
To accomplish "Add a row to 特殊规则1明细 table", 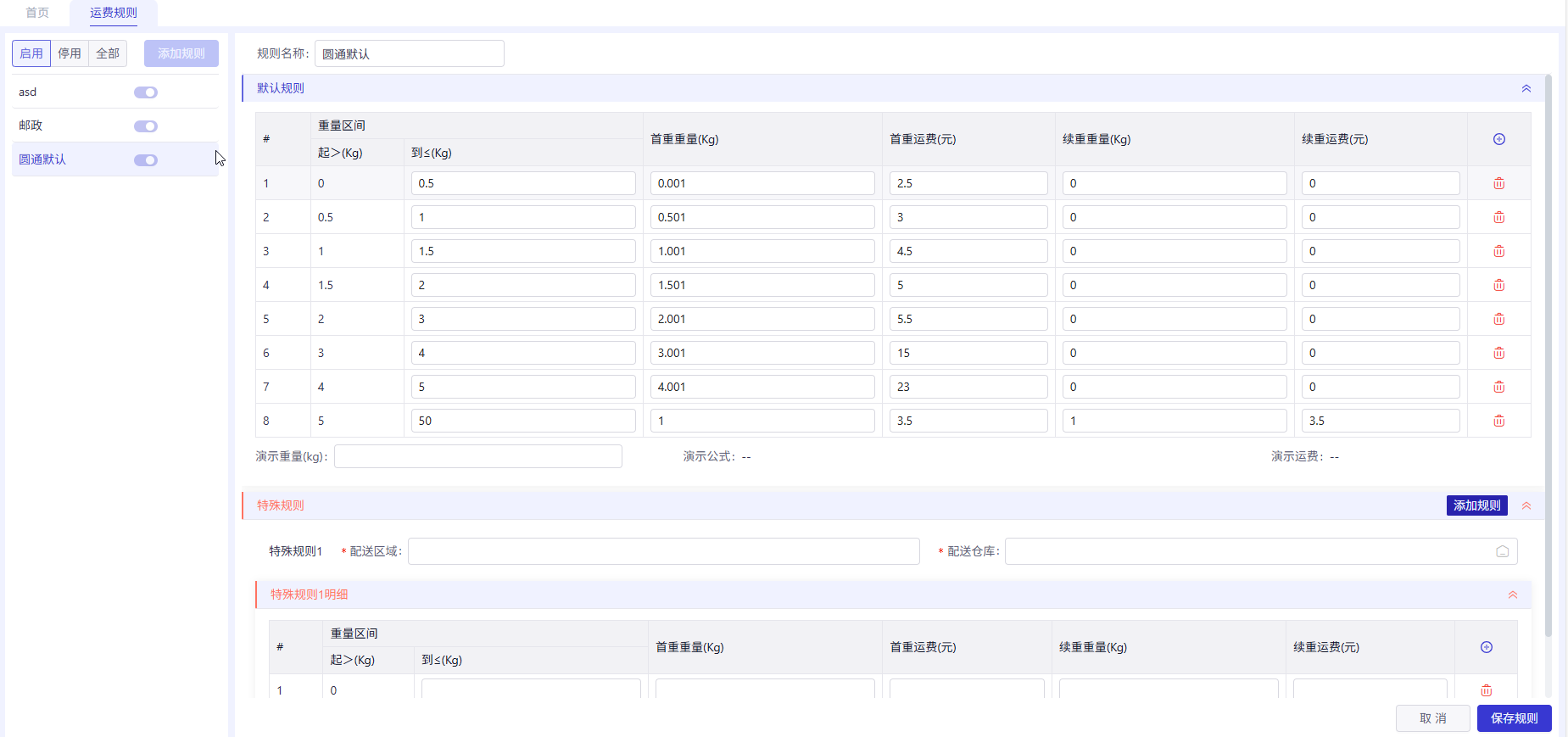I will [x=1486, y=647].
